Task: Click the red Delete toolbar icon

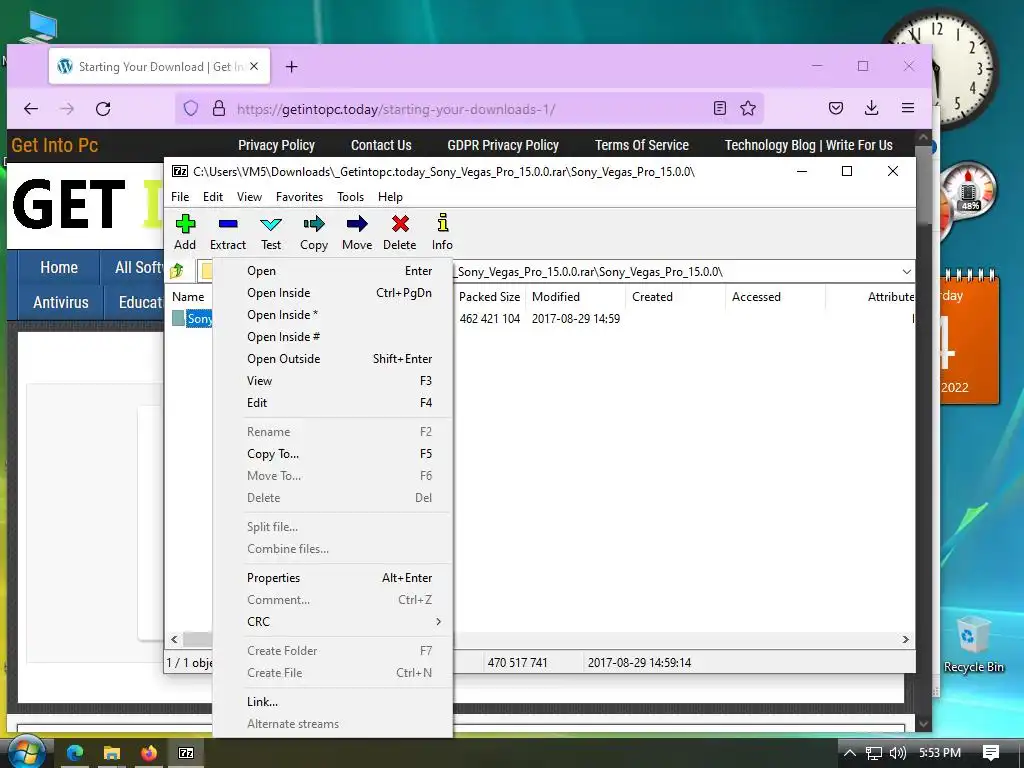Action: point(400,232)
